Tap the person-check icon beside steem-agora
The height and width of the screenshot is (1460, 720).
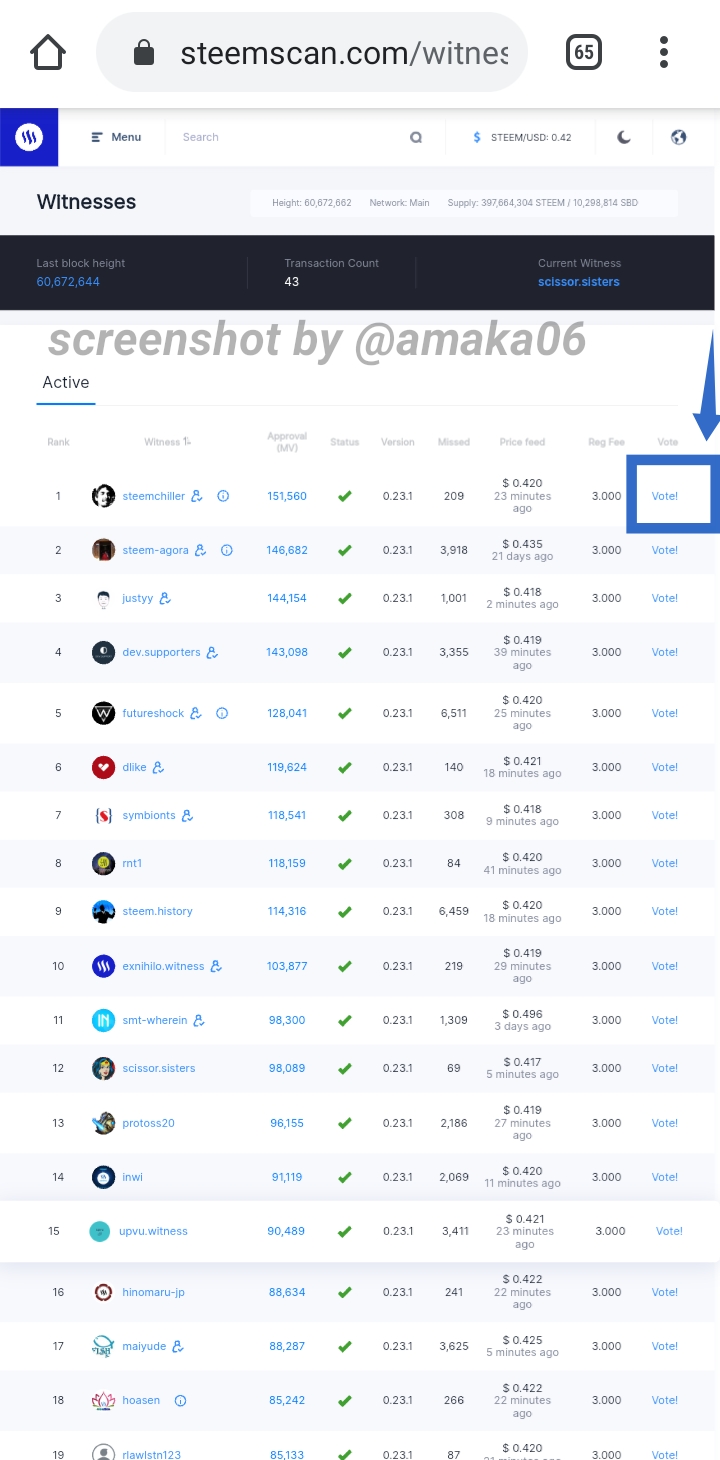coord(201,550)
